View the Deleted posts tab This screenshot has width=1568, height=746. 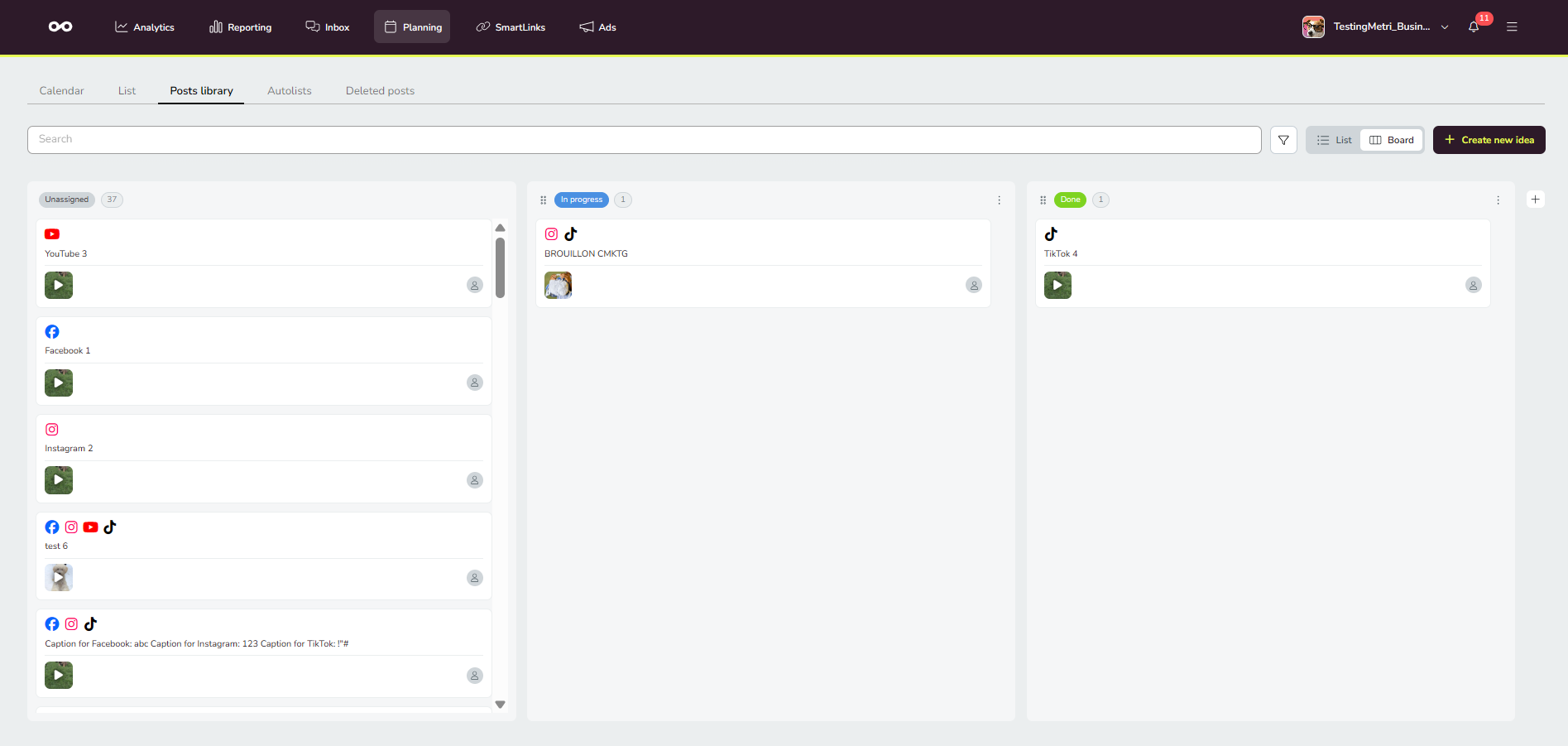point(380,91)
